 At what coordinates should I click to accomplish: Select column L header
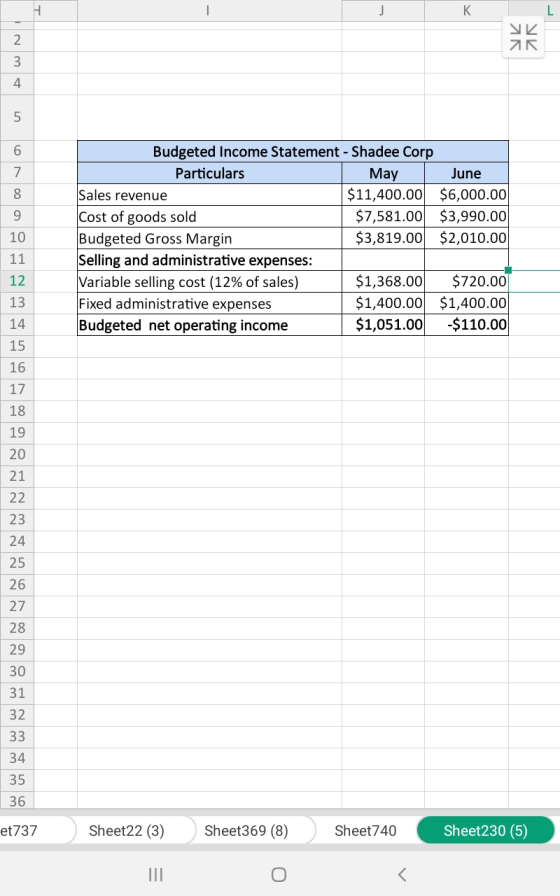click(535, 10)
